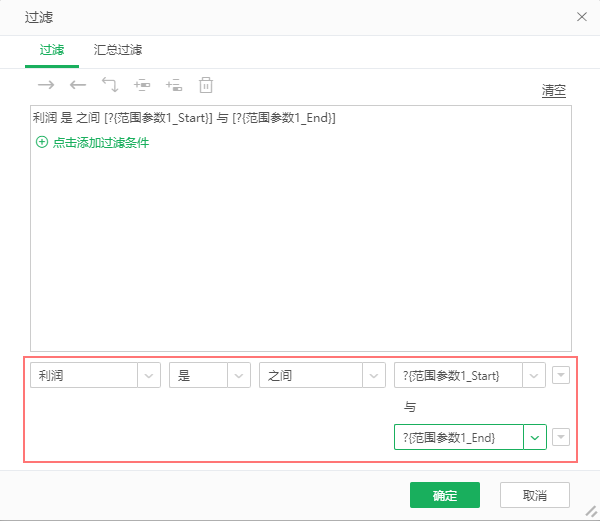This screenshot has height=521, width=600.
Task: Click the small type selector beside Start parameter
Action: tap(561, 375)
